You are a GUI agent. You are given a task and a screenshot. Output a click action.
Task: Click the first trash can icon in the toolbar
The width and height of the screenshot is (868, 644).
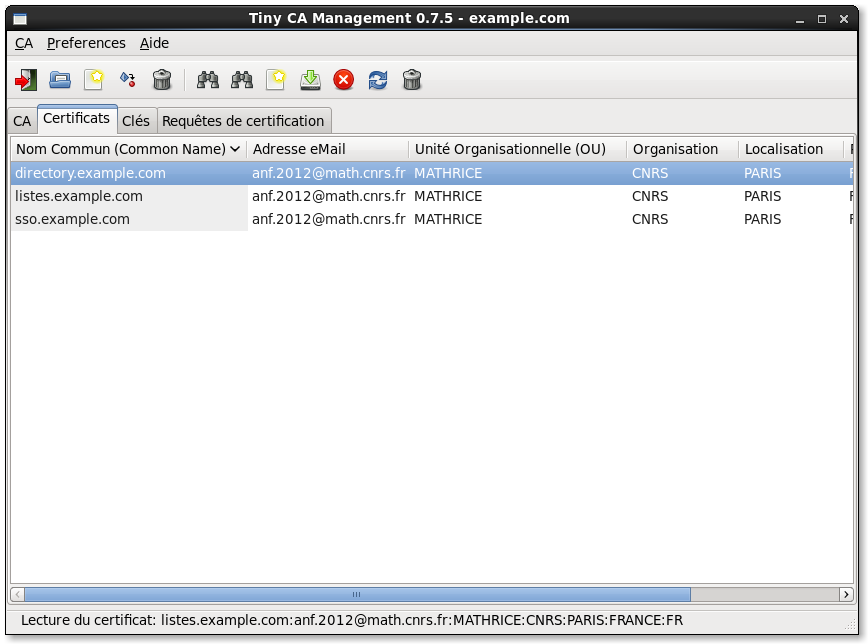click(x=162, y=80)
